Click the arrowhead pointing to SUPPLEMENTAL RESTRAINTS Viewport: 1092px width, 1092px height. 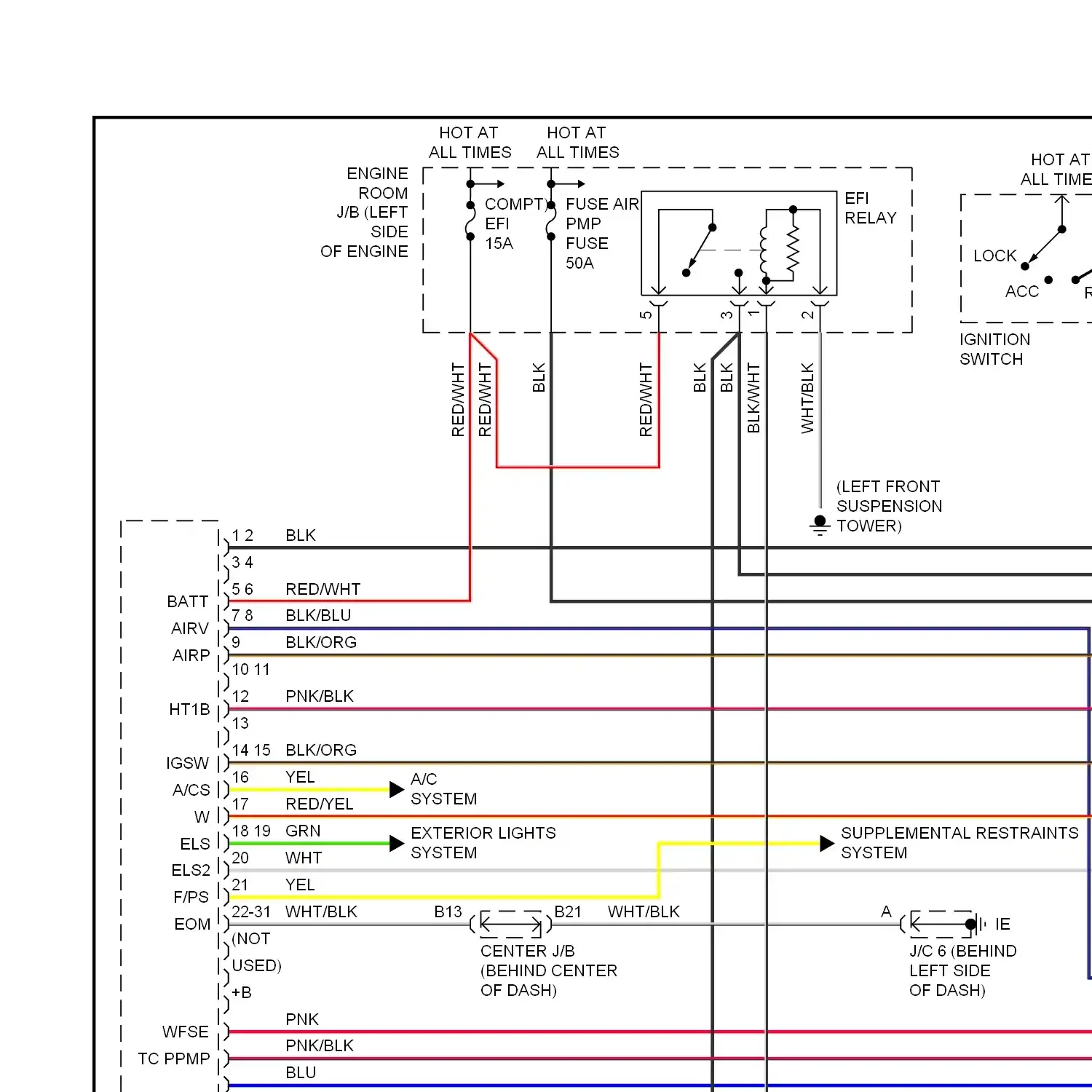click(827, 843)
